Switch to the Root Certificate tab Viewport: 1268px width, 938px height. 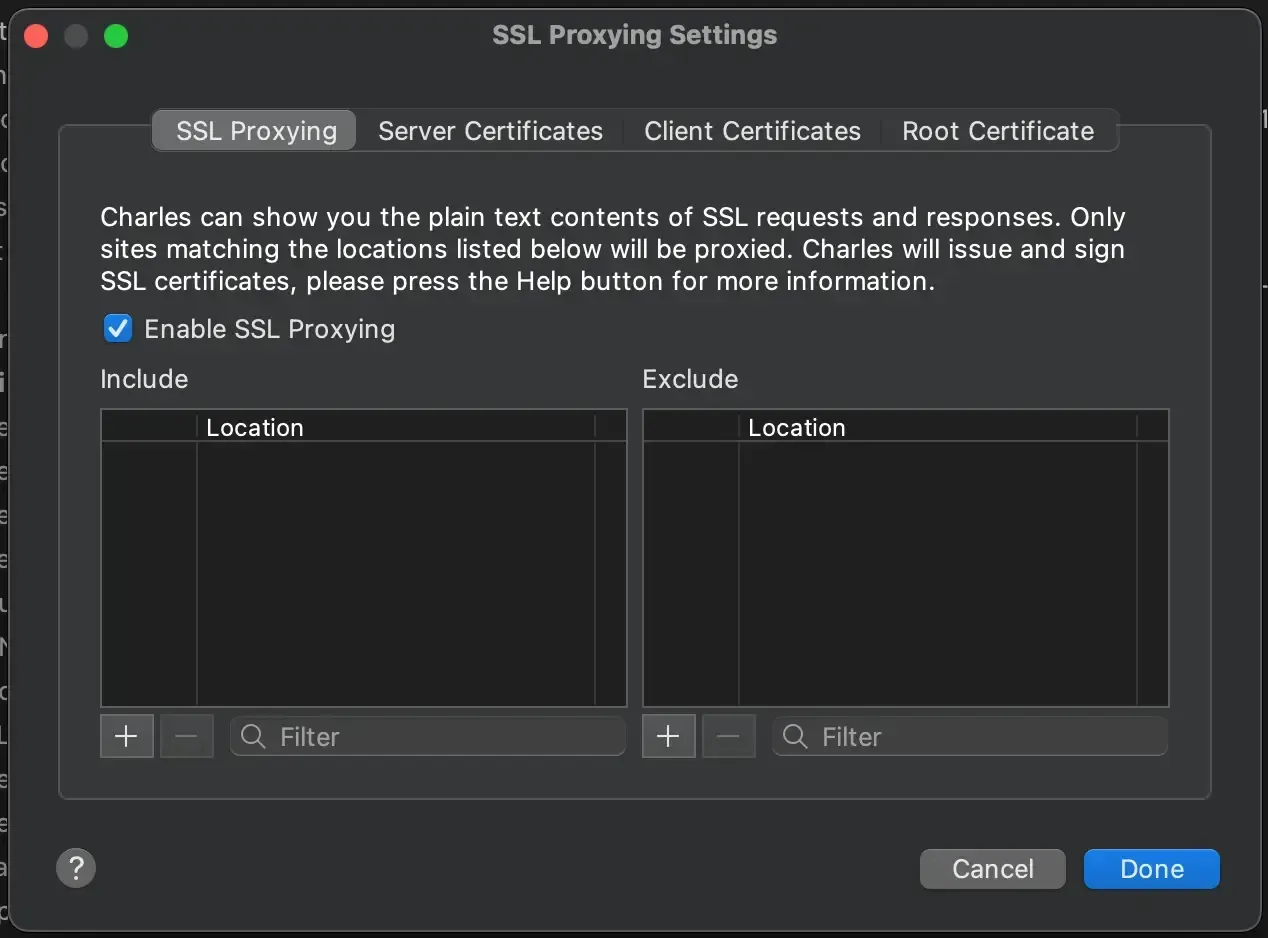(997, 131)
